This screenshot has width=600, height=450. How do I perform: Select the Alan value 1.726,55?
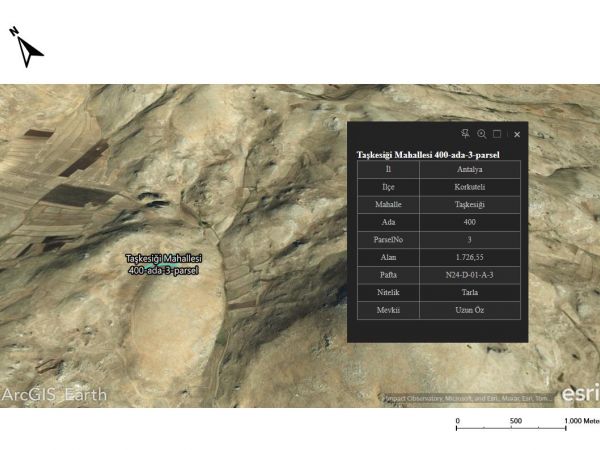pyautogui.click(x=470, y=258)
